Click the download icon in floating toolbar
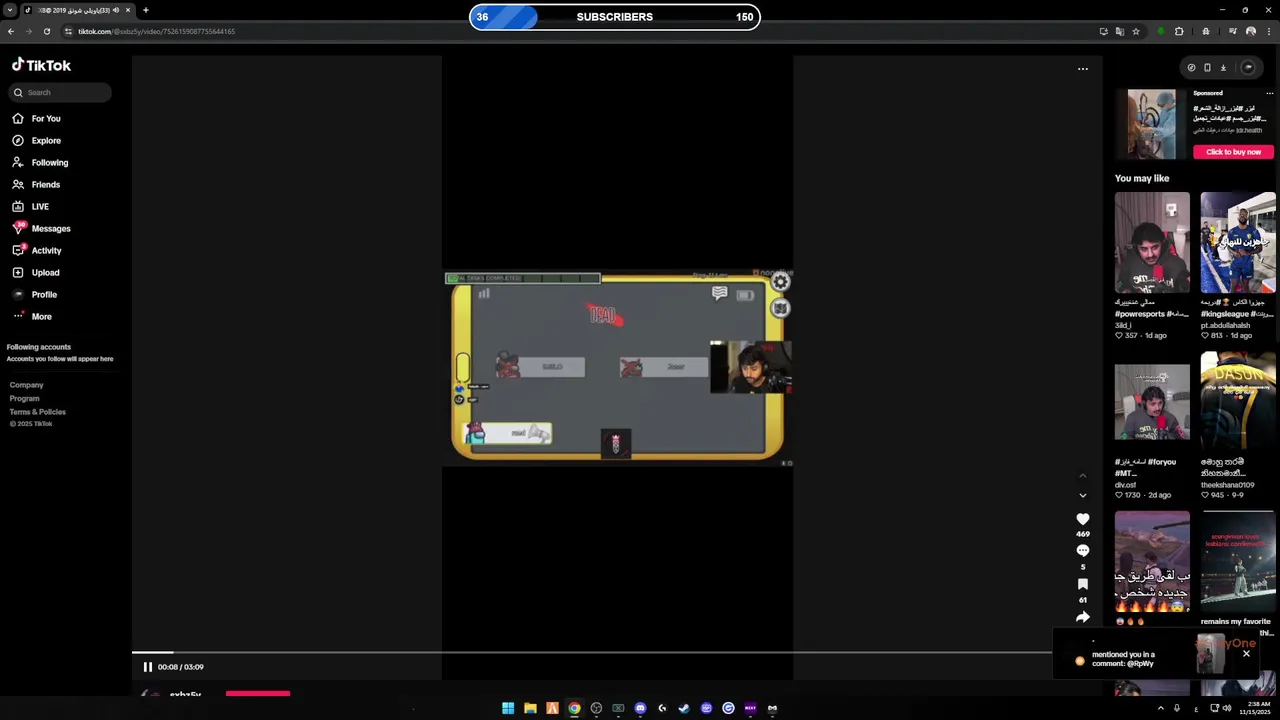This screenshot has width=1280, height=720. 1223,68
